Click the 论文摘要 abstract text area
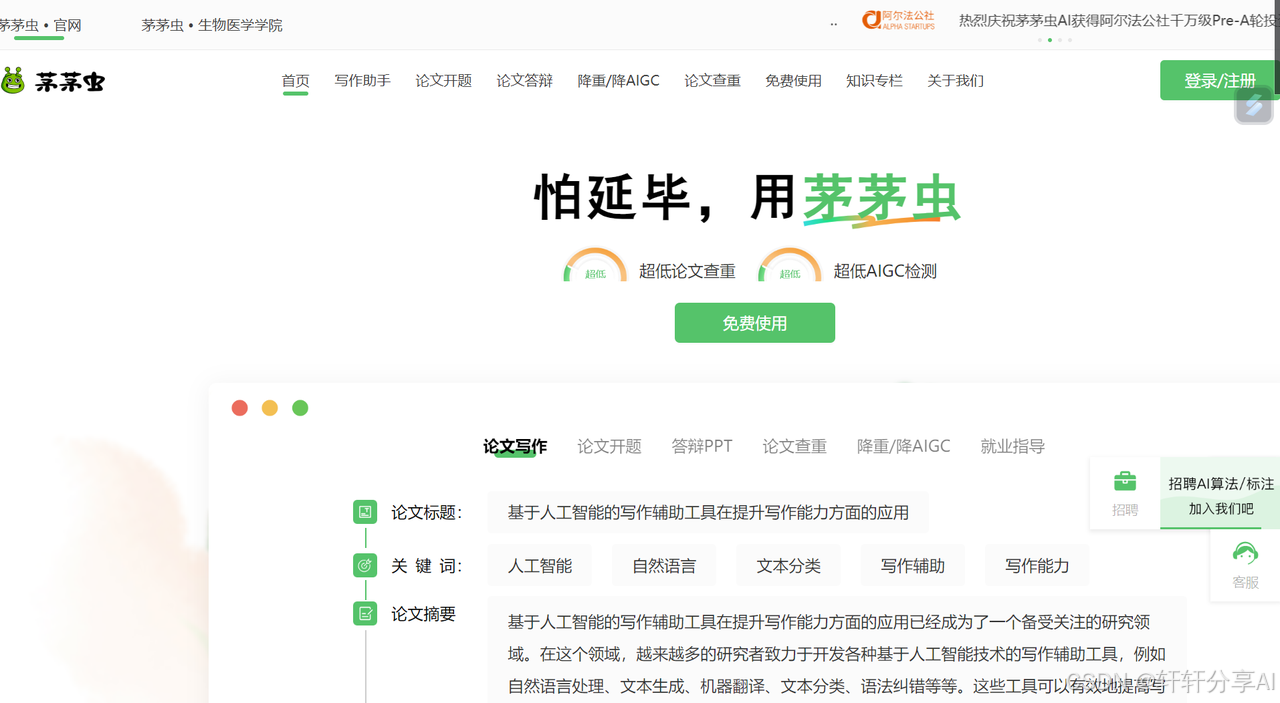Screen dimensions: 1280x703 837,650
